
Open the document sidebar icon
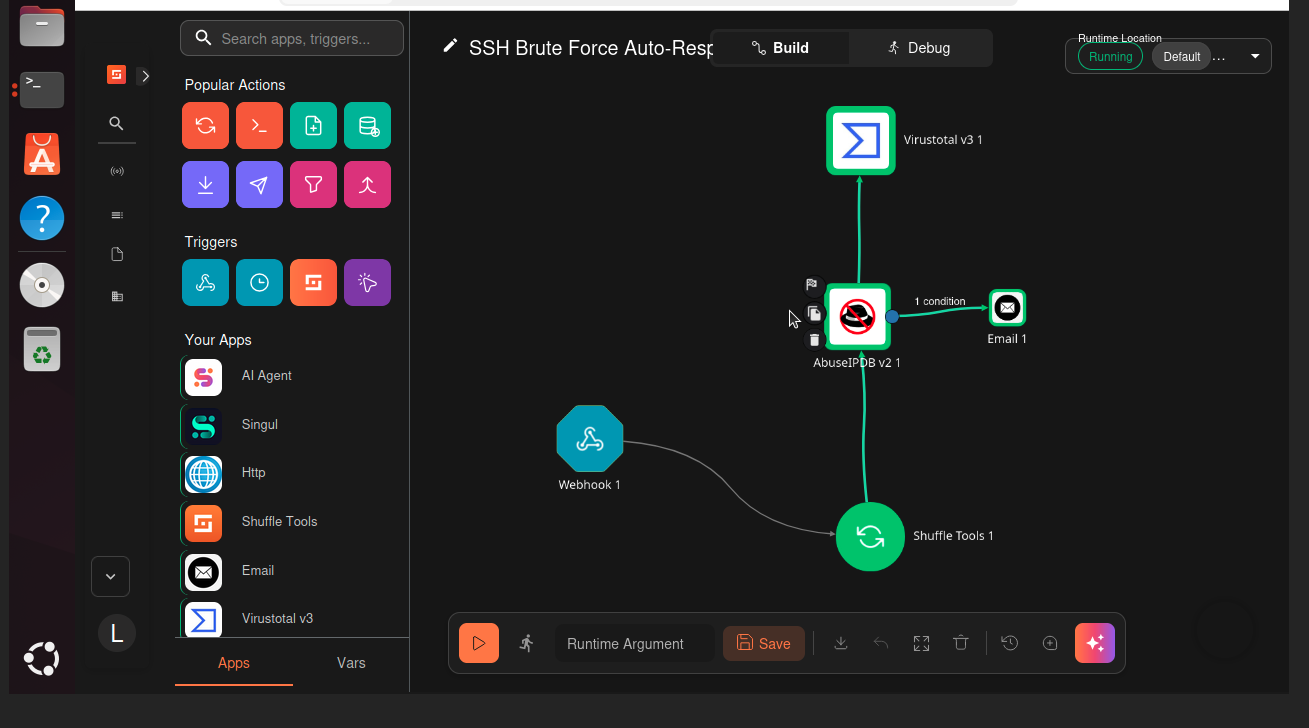coord(116,255)
